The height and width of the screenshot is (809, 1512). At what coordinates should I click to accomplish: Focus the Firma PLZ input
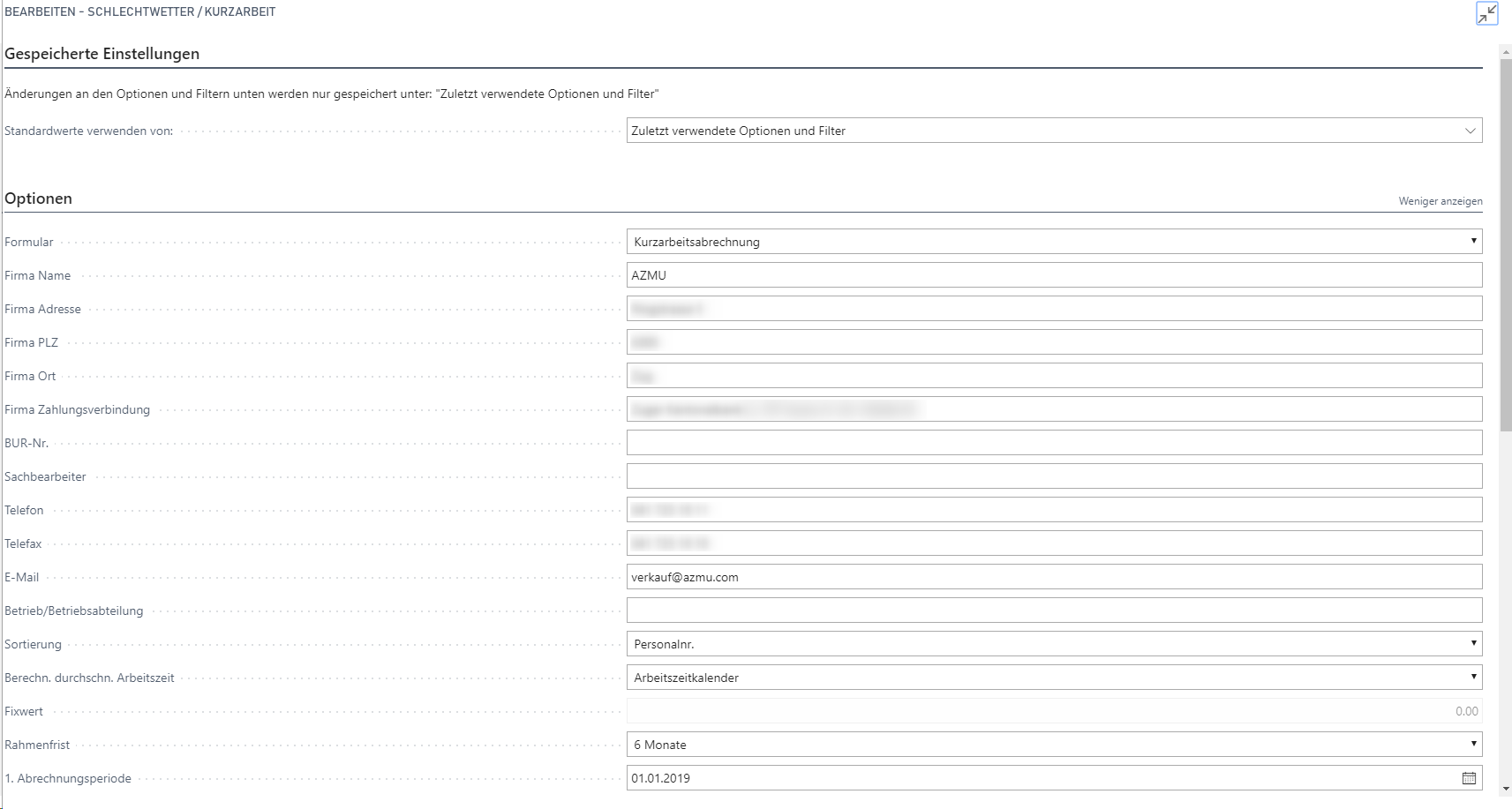[x=1054, y=342]
